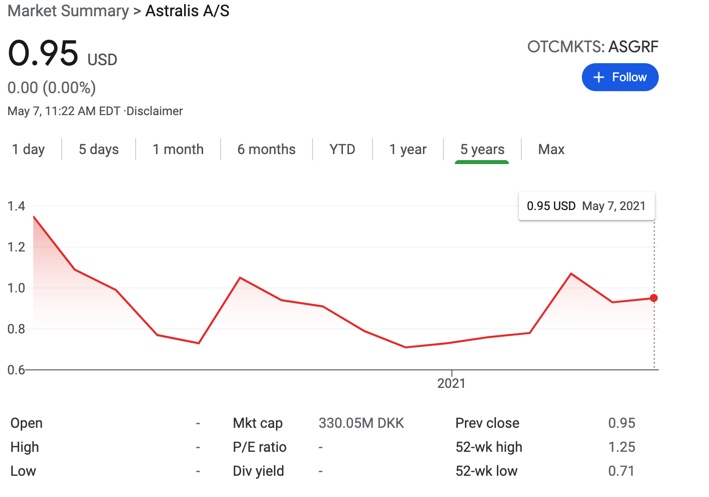Switch to the 1 year tab
Viewport: 709px width, 497px height.
coord(408,149)
